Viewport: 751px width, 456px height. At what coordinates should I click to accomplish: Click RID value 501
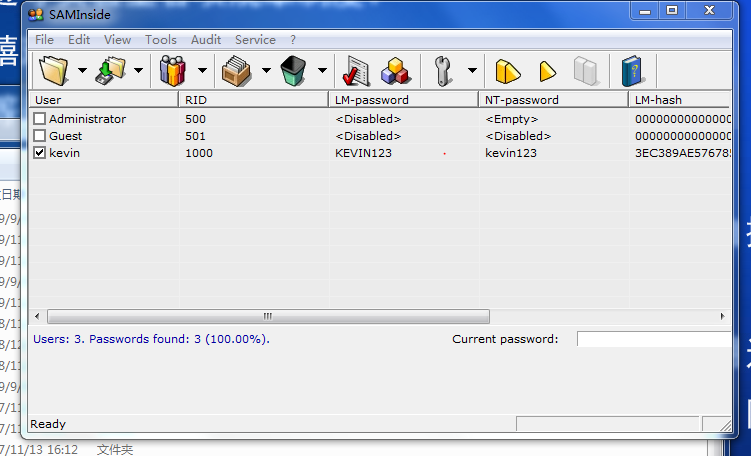pyautogui.click(x=195, y=136)
